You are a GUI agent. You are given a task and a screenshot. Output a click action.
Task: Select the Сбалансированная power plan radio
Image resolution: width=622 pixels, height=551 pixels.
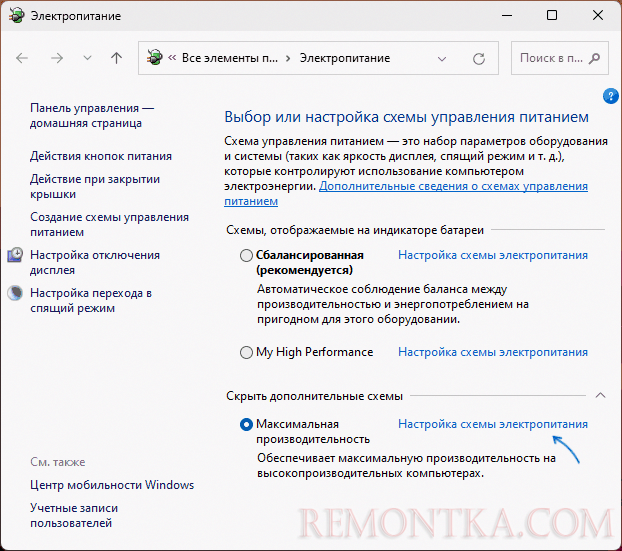[246, 255]
